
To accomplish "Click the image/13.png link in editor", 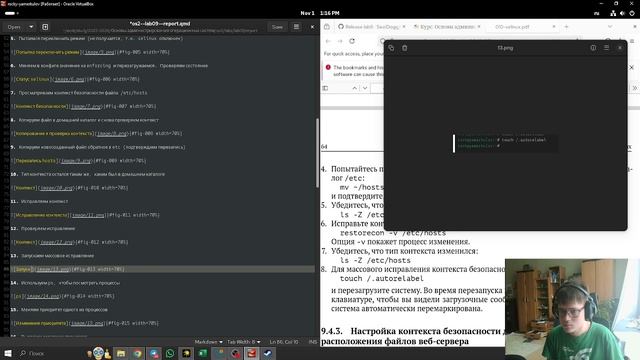I will pyautogui.click(x=53, y=269).
